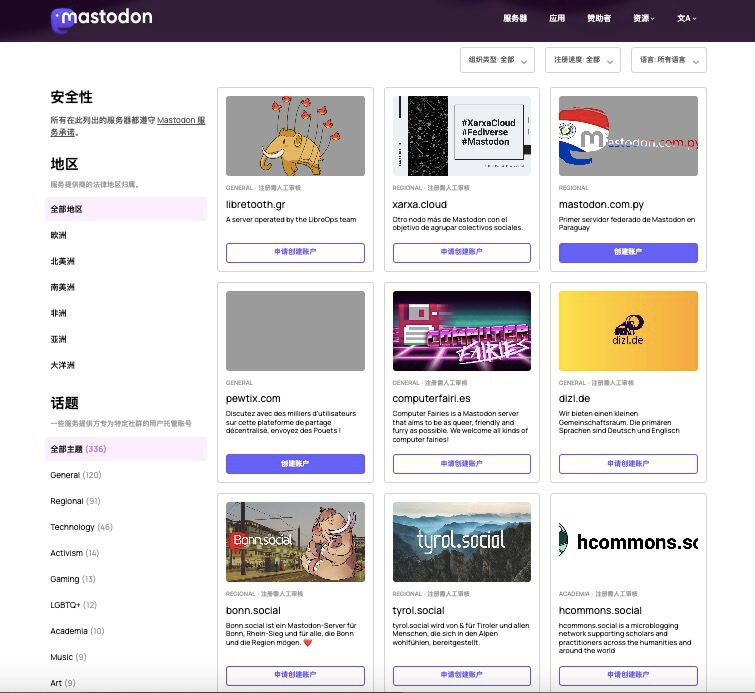This screenshot has width=755, height=693.
Task: Filter by Activism (14) topic
Action: (x=126, y=553)
